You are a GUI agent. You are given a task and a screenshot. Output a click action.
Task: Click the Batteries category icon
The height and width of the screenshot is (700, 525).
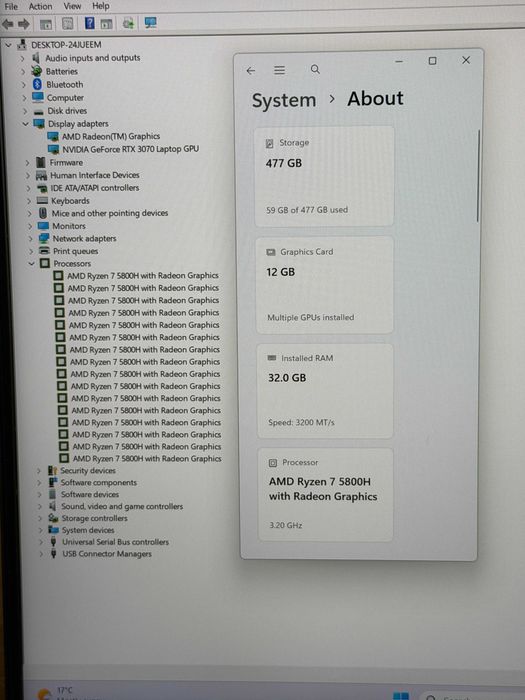coord(37,71)
